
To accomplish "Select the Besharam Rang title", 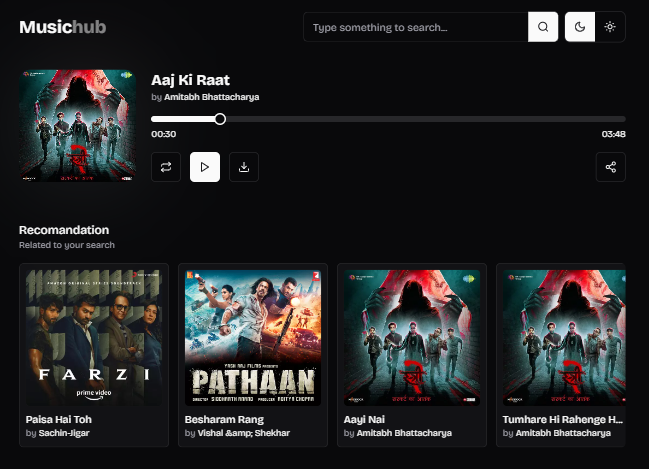I will click(x=224, y=419).
